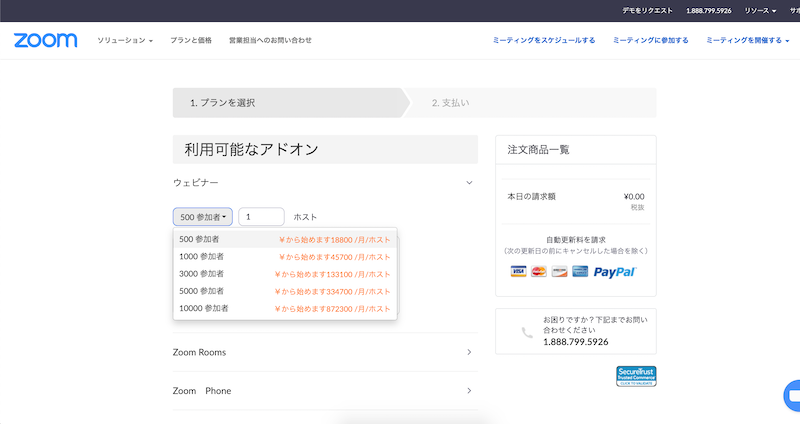800x424 pixels.
Task: Click the SecureTrust Trusted Commerce badge
Action: coord(636,376)
